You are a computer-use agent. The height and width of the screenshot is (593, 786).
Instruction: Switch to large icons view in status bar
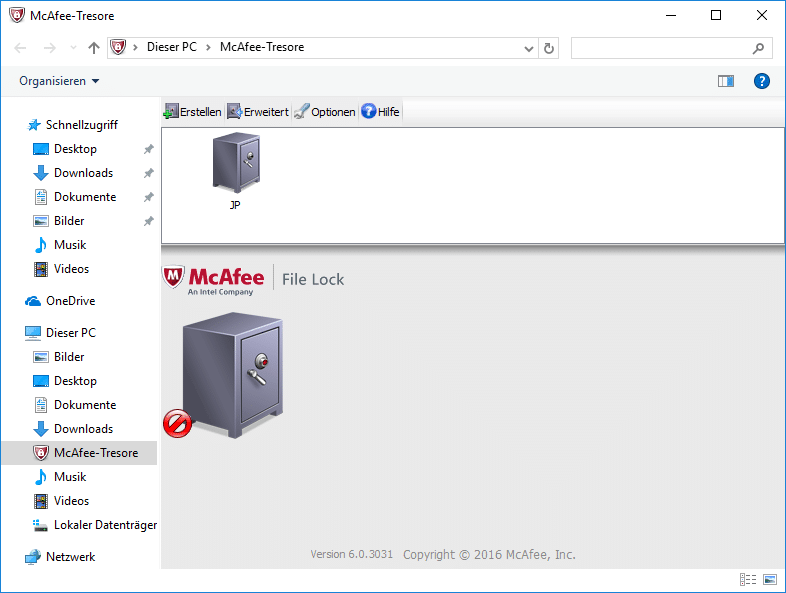(770, 579)
